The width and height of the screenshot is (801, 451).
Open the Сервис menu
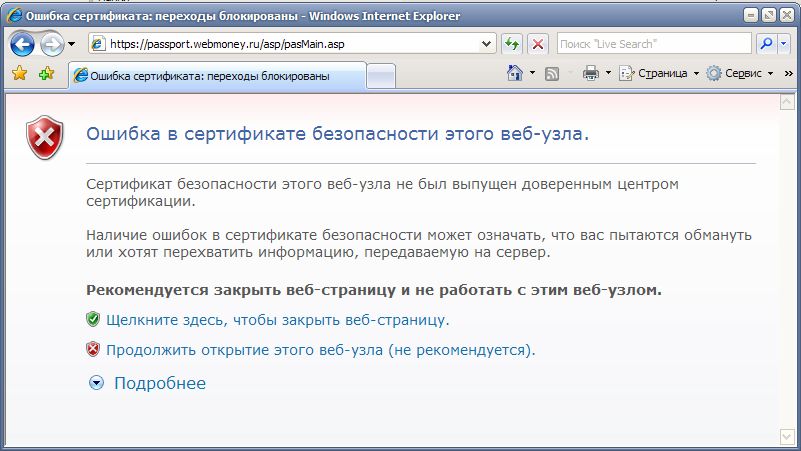click(740, 73)
